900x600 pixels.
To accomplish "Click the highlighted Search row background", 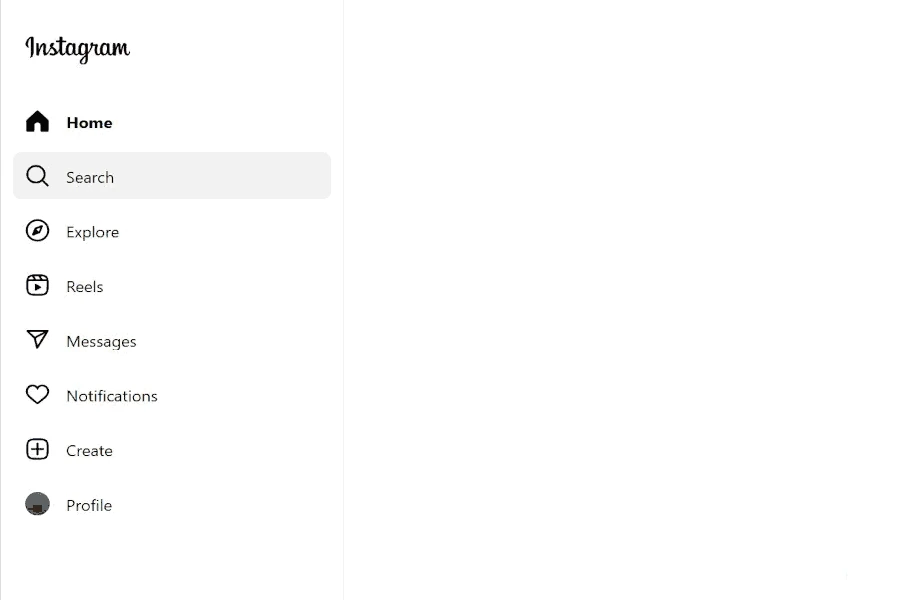I will tap(172, 176).
